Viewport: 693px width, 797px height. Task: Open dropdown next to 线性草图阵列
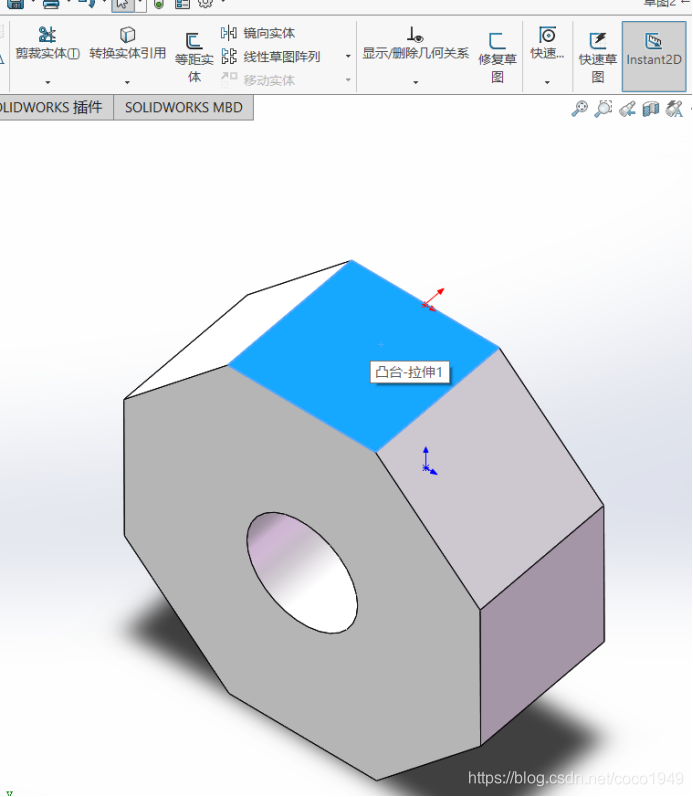point(348,56)
